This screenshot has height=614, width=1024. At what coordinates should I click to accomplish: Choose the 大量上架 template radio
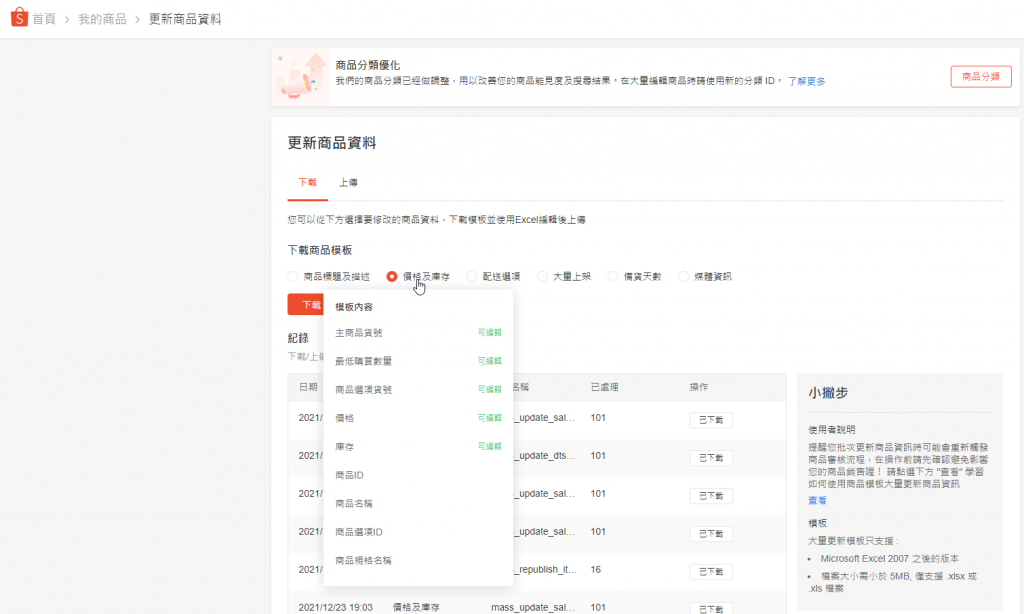point(542,276)
